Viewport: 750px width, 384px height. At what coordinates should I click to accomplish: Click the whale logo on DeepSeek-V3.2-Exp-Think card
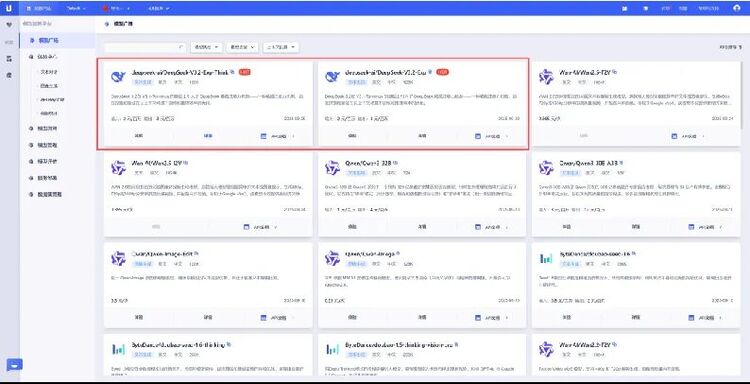118,77
